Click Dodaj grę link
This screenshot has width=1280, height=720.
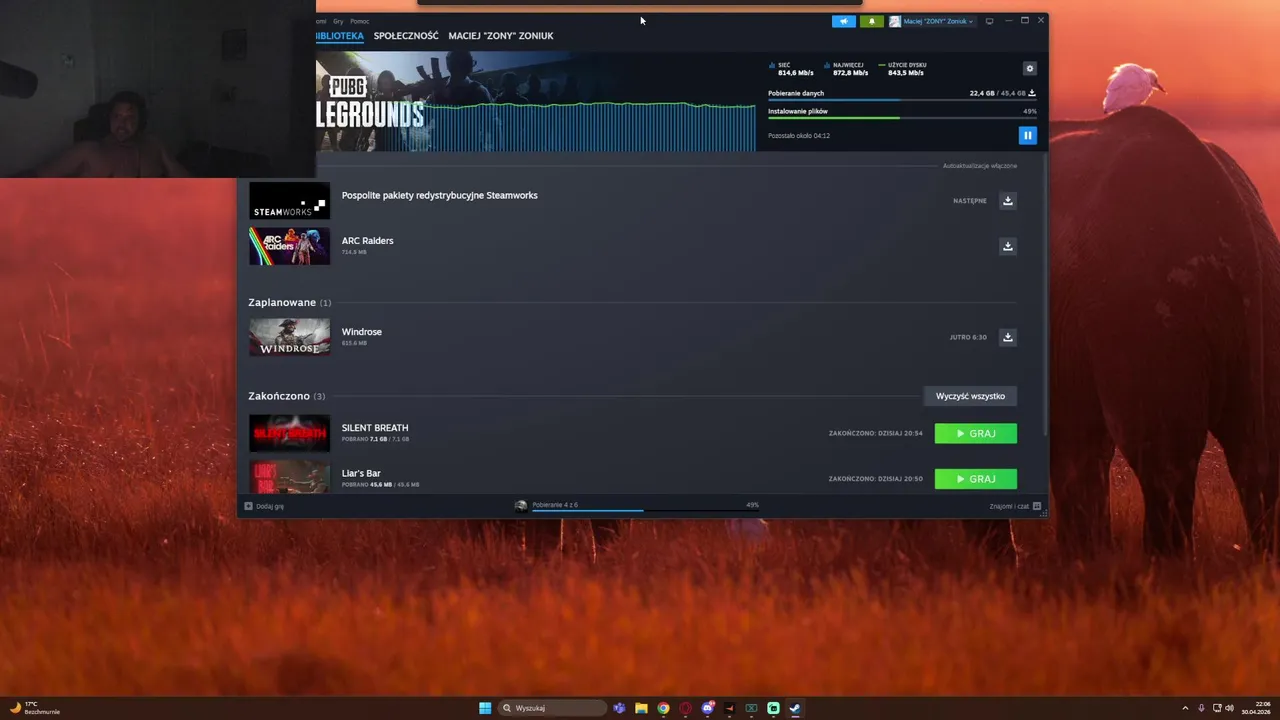(270, 506)
